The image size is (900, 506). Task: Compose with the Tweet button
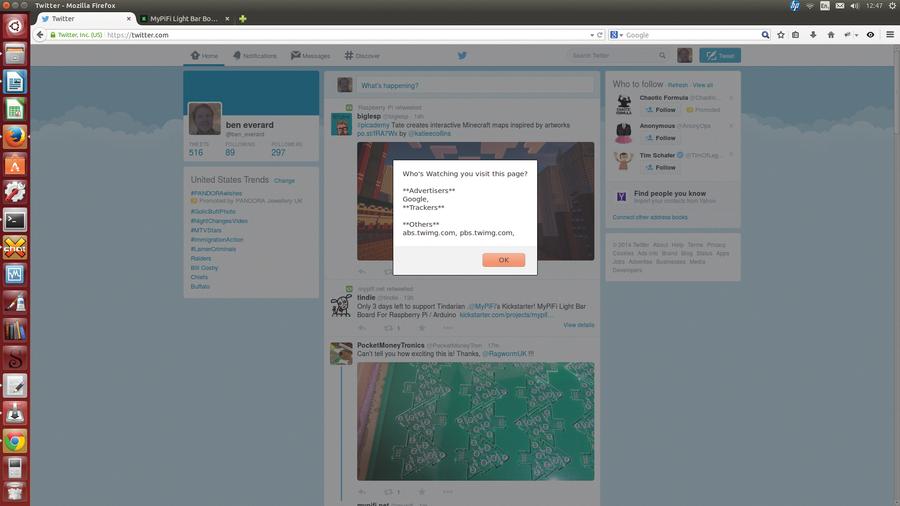pos(720,56)
